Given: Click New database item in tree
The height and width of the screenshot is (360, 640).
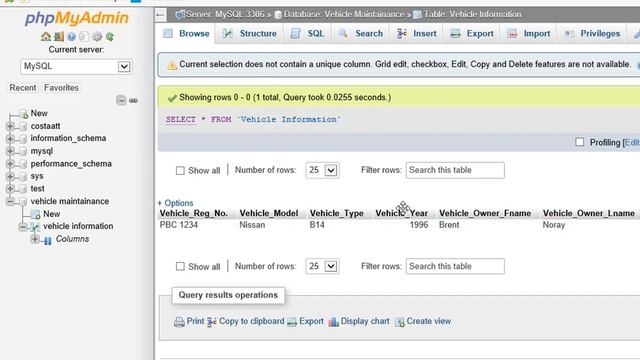Looking at the screenshot, I should click(x=39, y=113).
